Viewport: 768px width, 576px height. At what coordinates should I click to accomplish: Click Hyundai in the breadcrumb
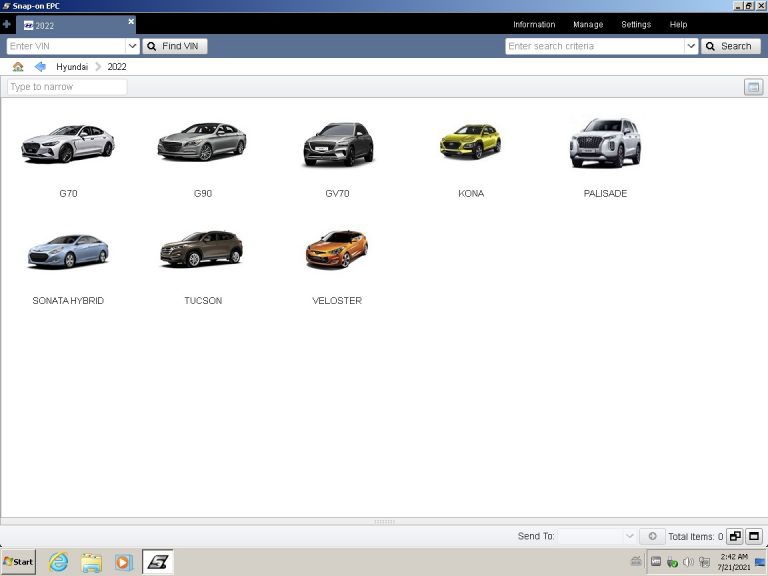tap(72, 67)
